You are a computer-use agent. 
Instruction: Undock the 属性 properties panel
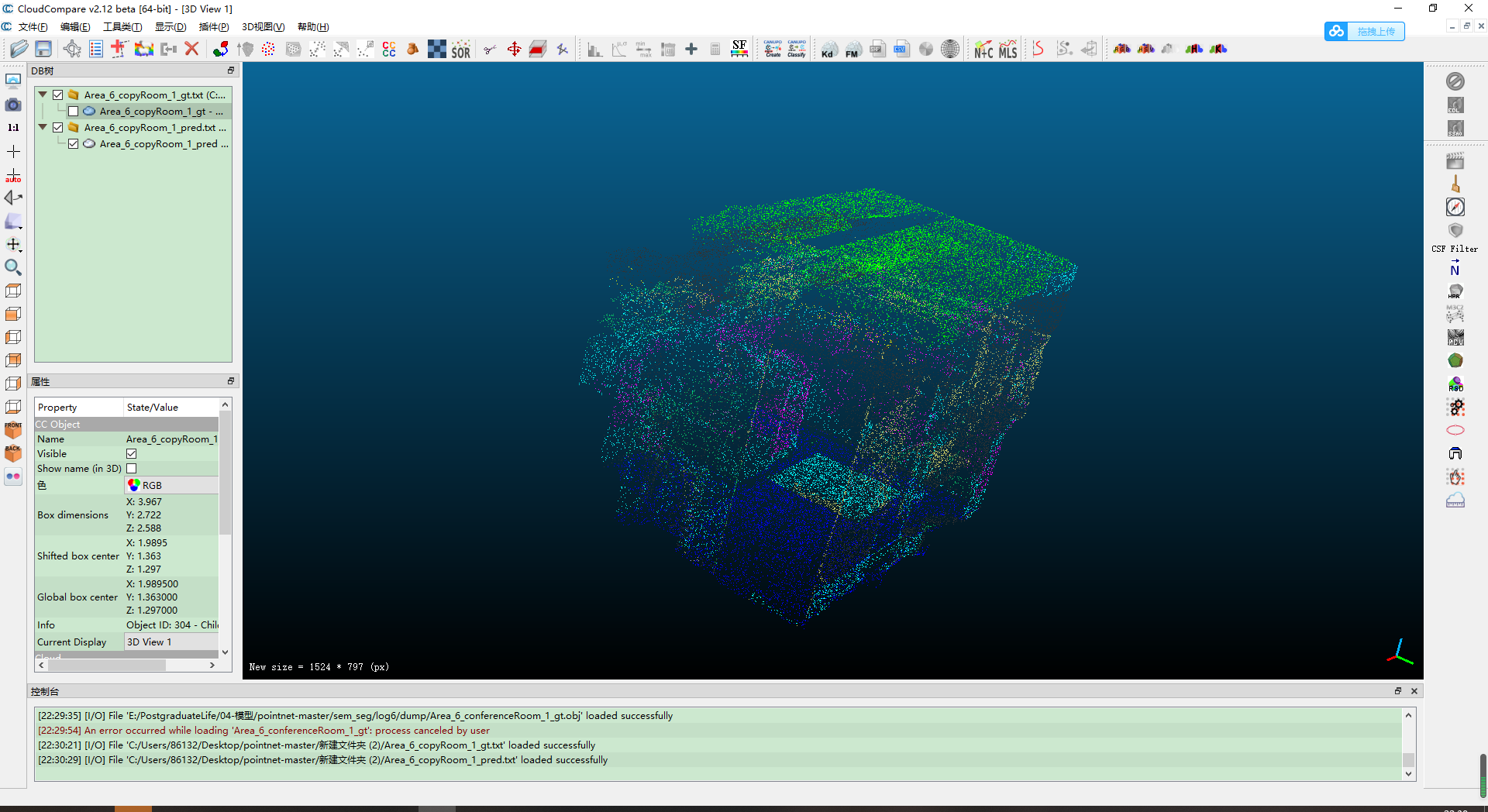[x=230, y=381]
